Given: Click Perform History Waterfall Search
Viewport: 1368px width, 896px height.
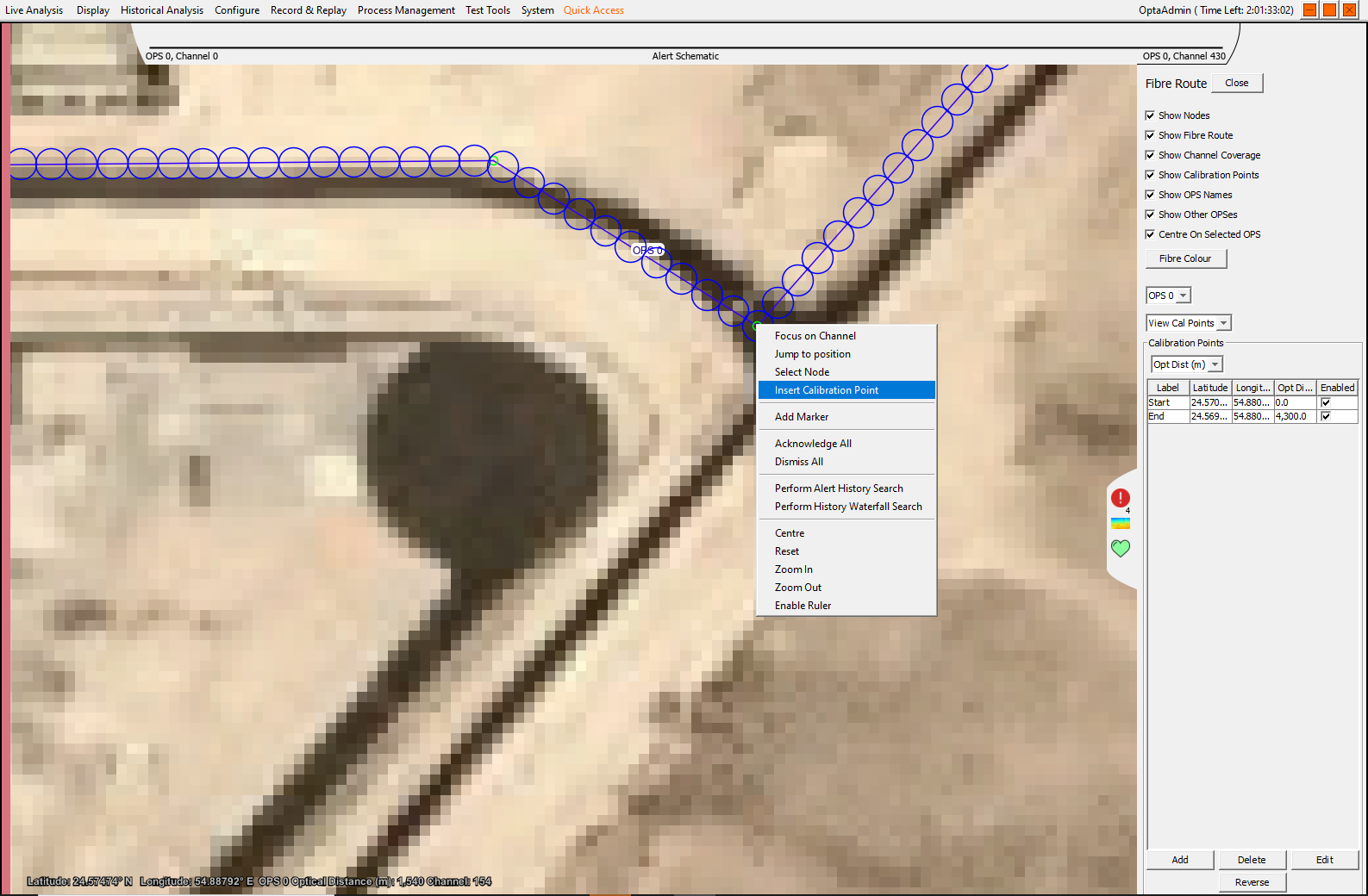Looking at the screenshot, I should 847,507.
